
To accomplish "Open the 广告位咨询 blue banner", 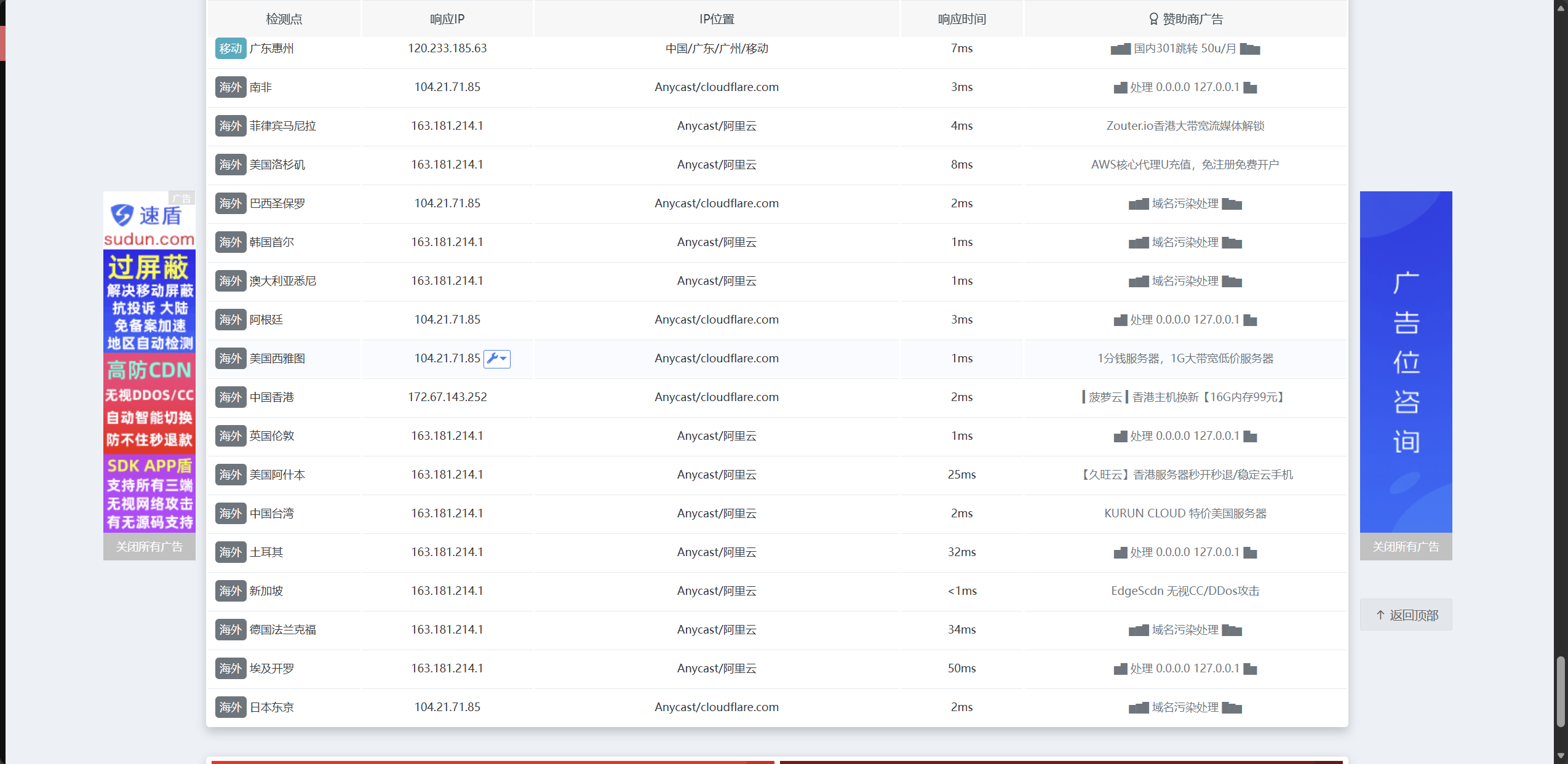I will coord(1406,362).
